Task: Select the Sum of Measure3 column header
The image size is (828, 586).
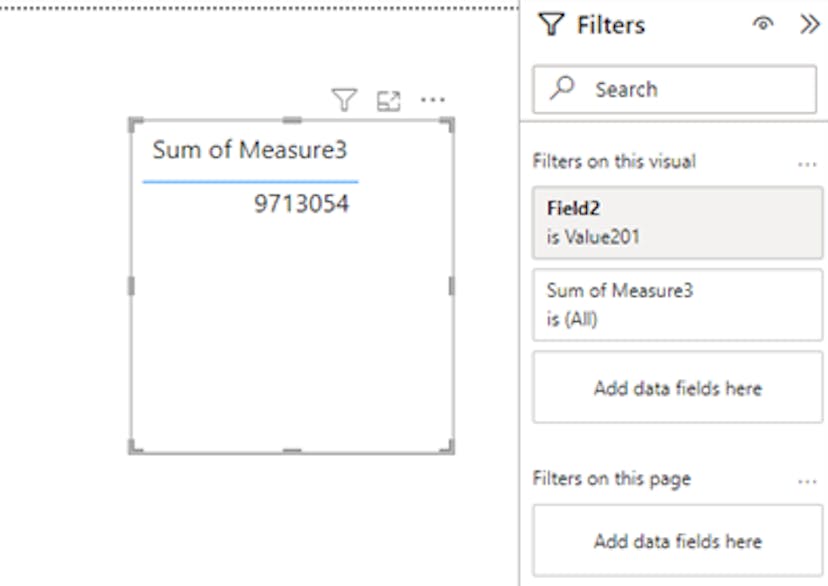Action: point(250,150)
